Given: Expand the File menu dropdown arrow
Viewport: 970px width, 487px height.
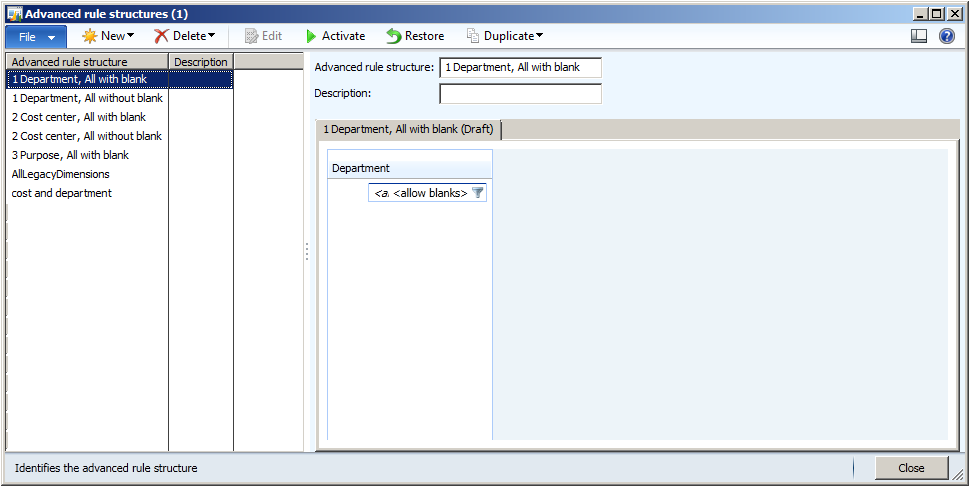Looking at the screenshot, I should click(51, 38).
